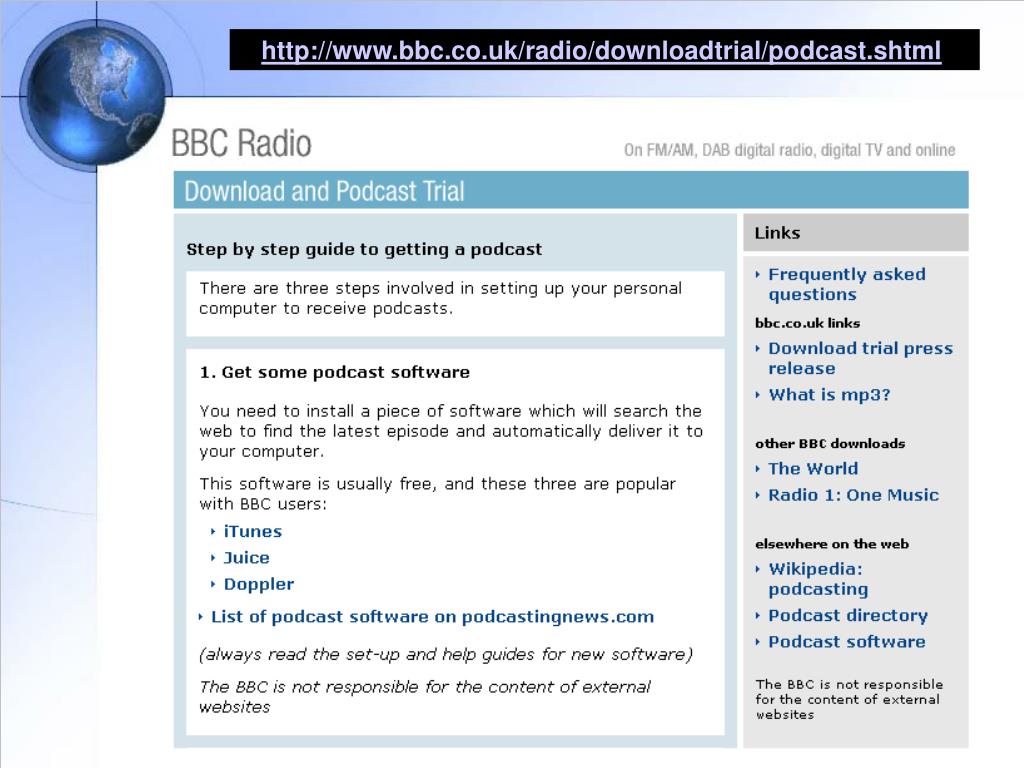This screenshot has width=1024, height=768.
Task: Open Wikipedia: podcasting link
Action: pos(818,579)
